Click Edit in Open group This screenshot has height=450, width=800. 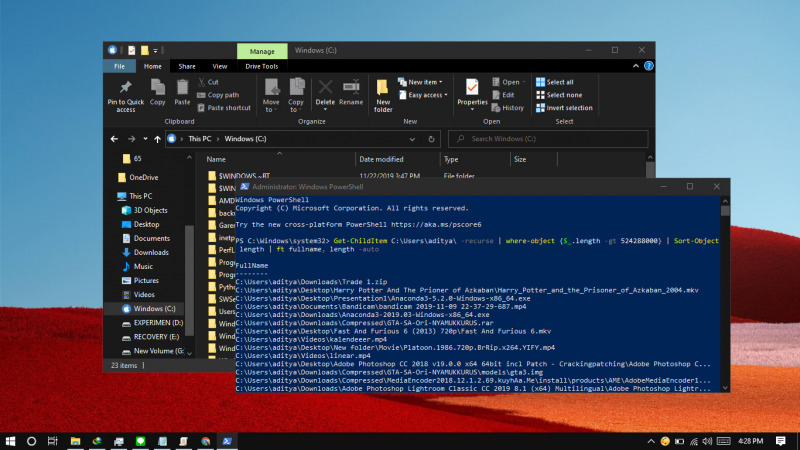coord(503,95)
